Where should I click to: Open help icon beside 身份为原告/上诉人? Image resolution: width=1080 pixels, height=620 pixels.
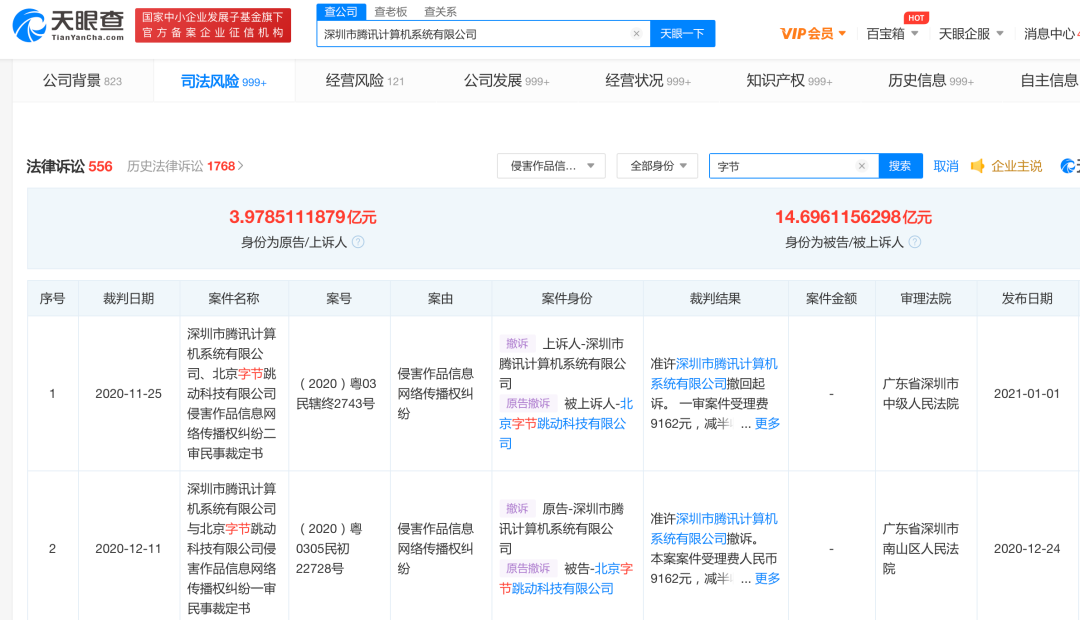pyautogui.click(x=358, y=242)
